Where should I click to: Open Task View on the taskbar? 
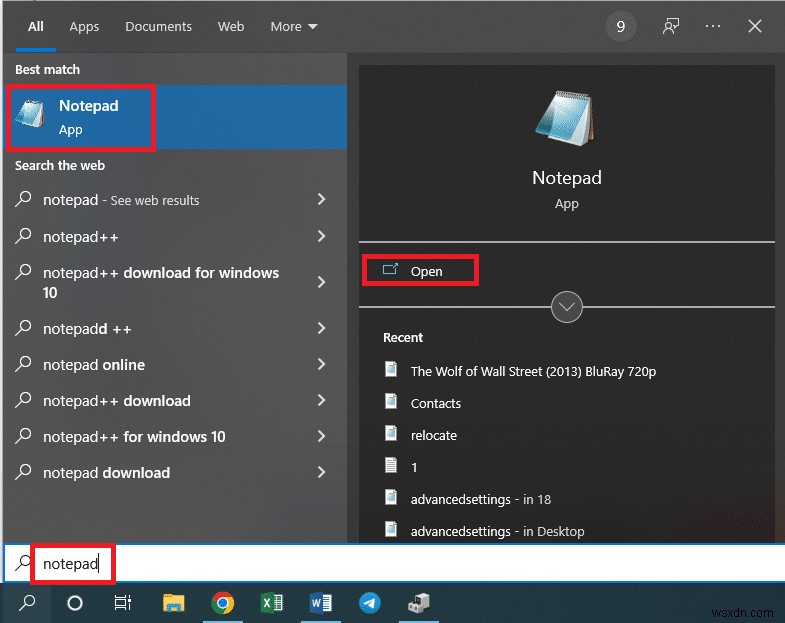coord(123,602)
